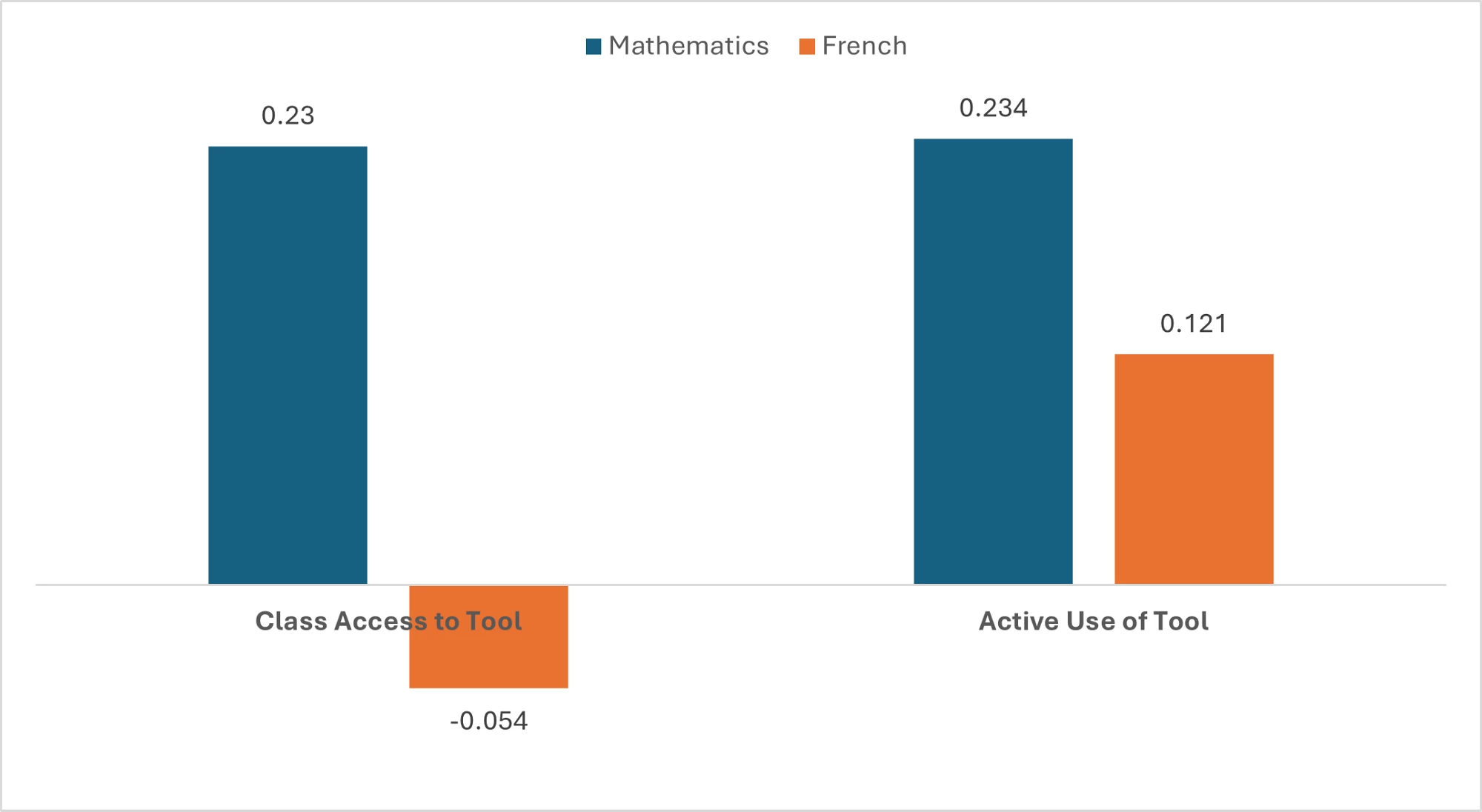Click blank space between the two legend entries

784,46
